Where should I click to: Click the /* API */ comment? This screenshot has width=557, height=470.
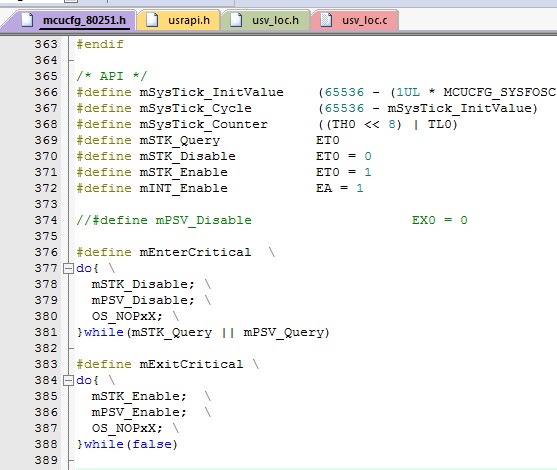[x=112, y=76]
